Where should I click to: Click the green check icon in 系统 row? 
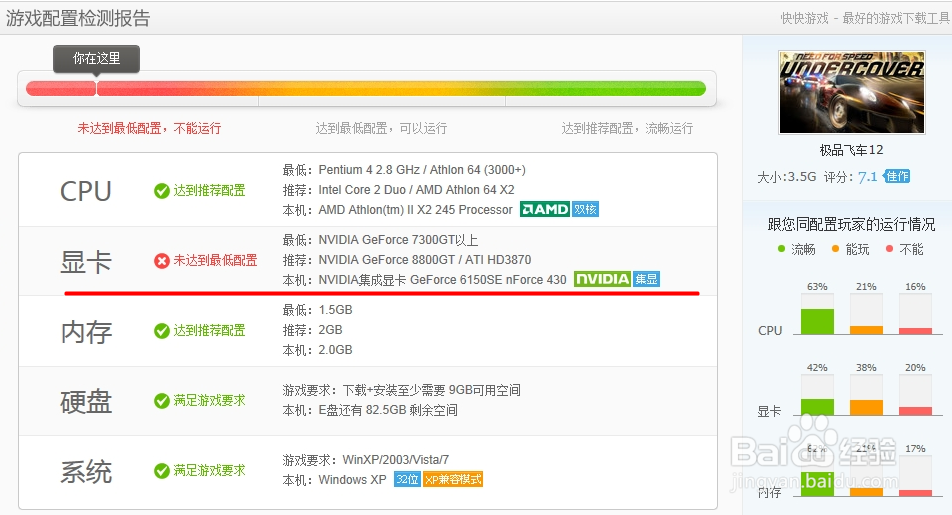(162, 471)
